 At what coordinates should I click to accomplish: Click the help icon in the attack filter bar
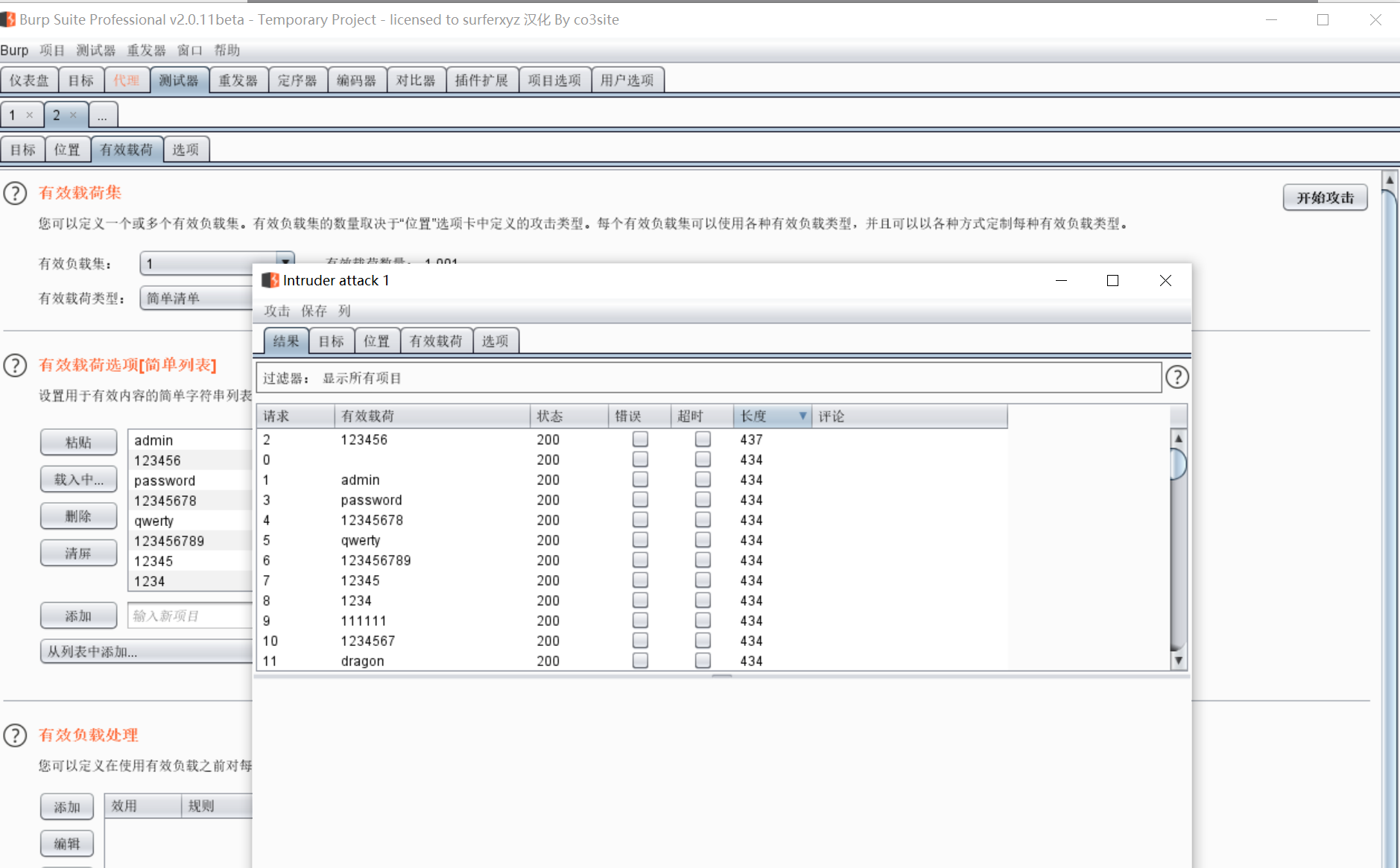(1176, 377)
